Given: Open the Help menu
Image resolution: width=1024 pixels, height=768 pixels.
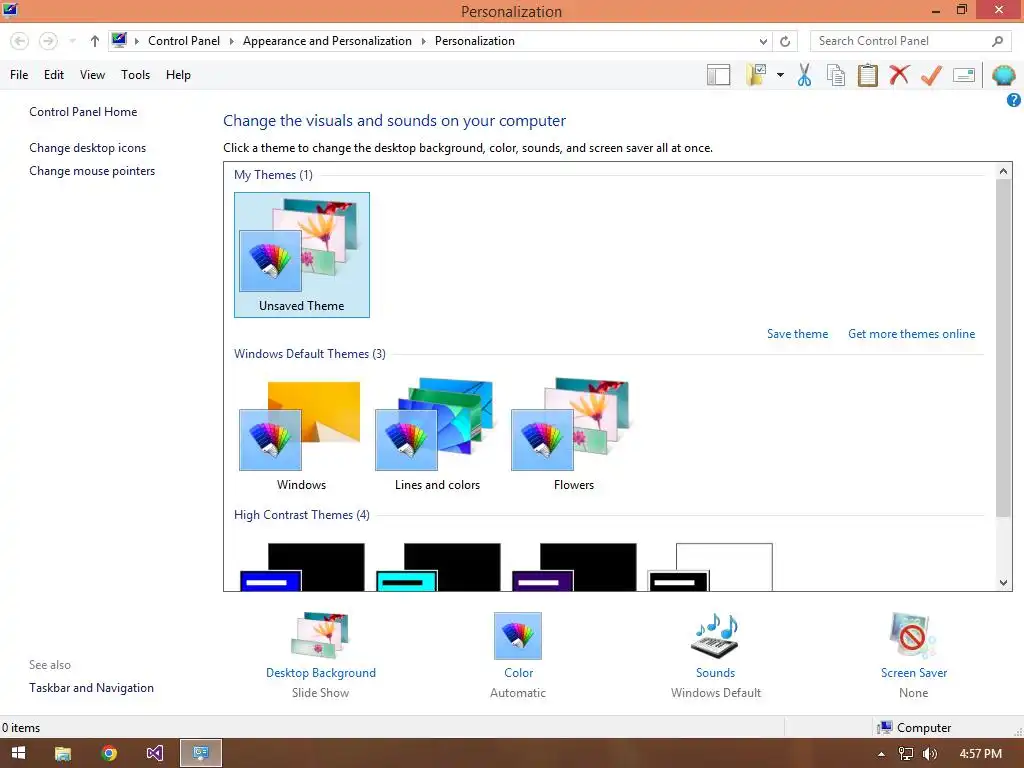Looking at the screenshot, I should pos(178,75).
